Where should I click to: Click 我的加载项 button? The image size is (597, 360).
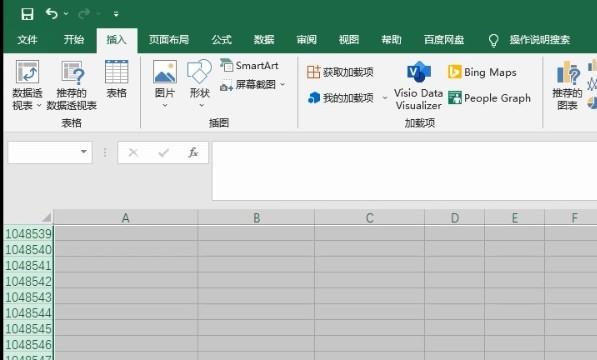pos(340,98)
